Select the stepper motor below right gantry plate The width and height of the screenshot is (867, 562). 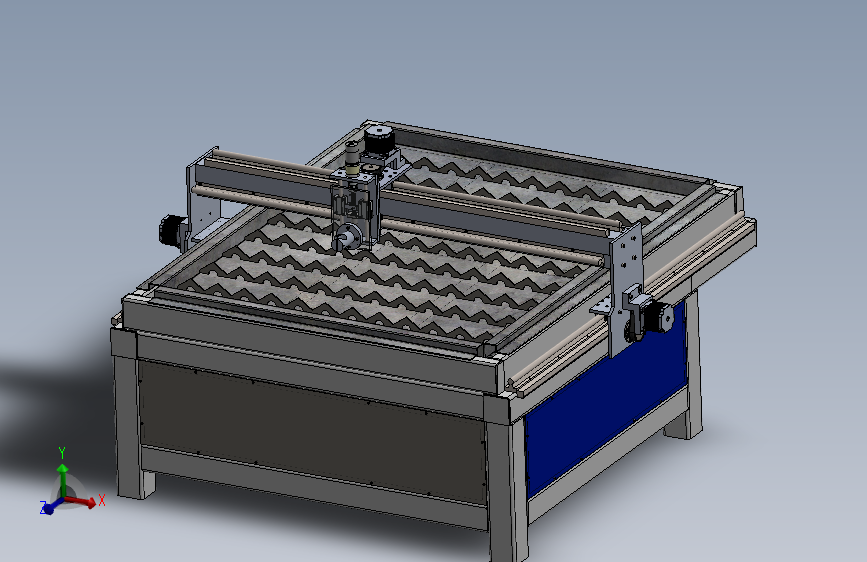tap(661, 317)
